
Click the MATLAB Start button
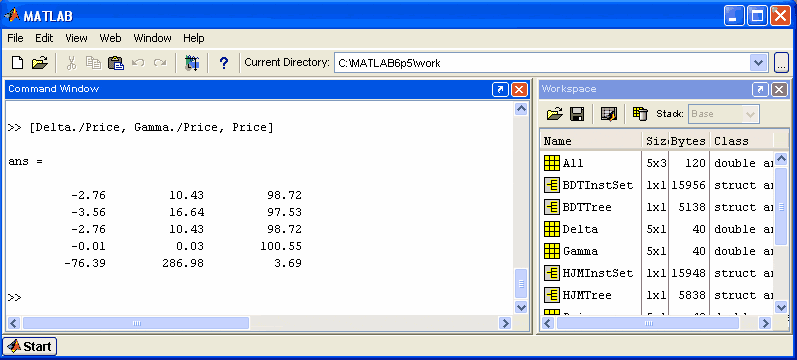click(29, 347)
